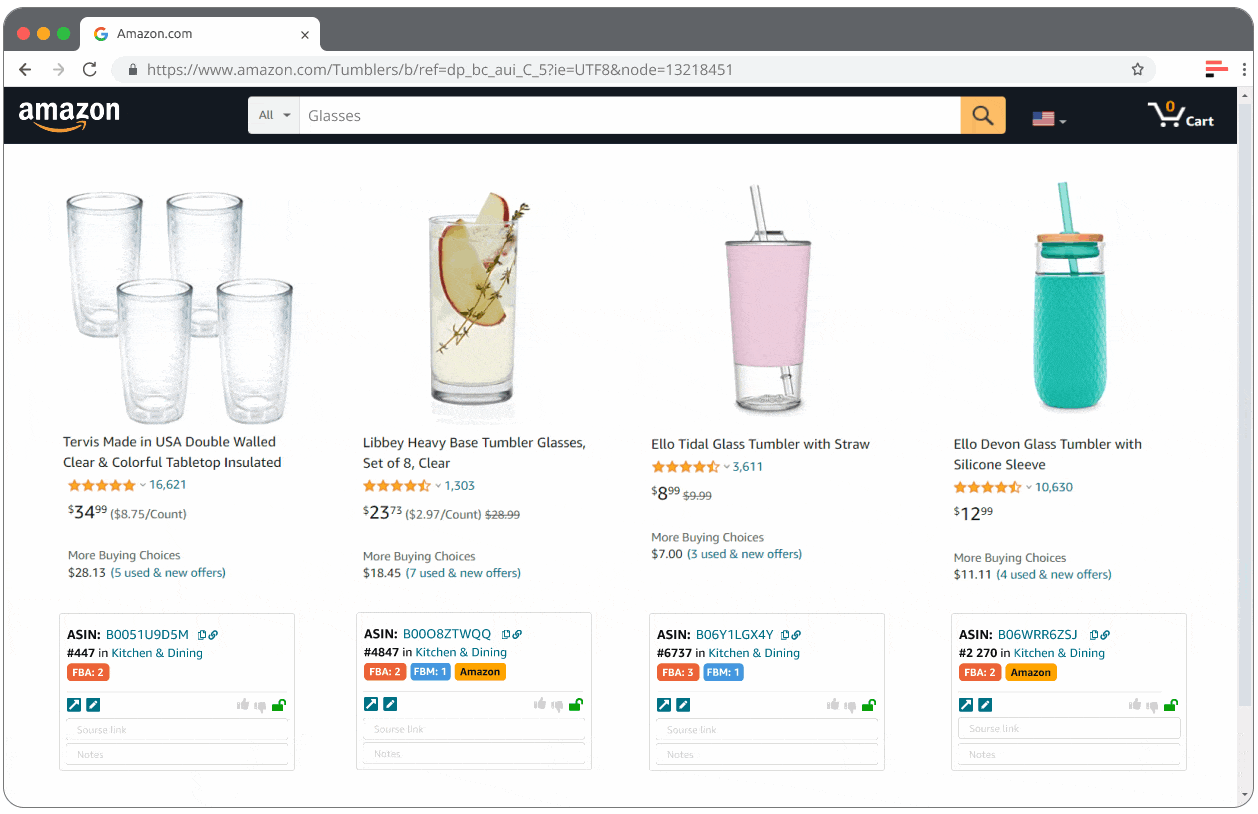Give a thumbs down on the Ello Devon panel
The width and height of the screenshot is (1258, 814).
(1152, 705)
